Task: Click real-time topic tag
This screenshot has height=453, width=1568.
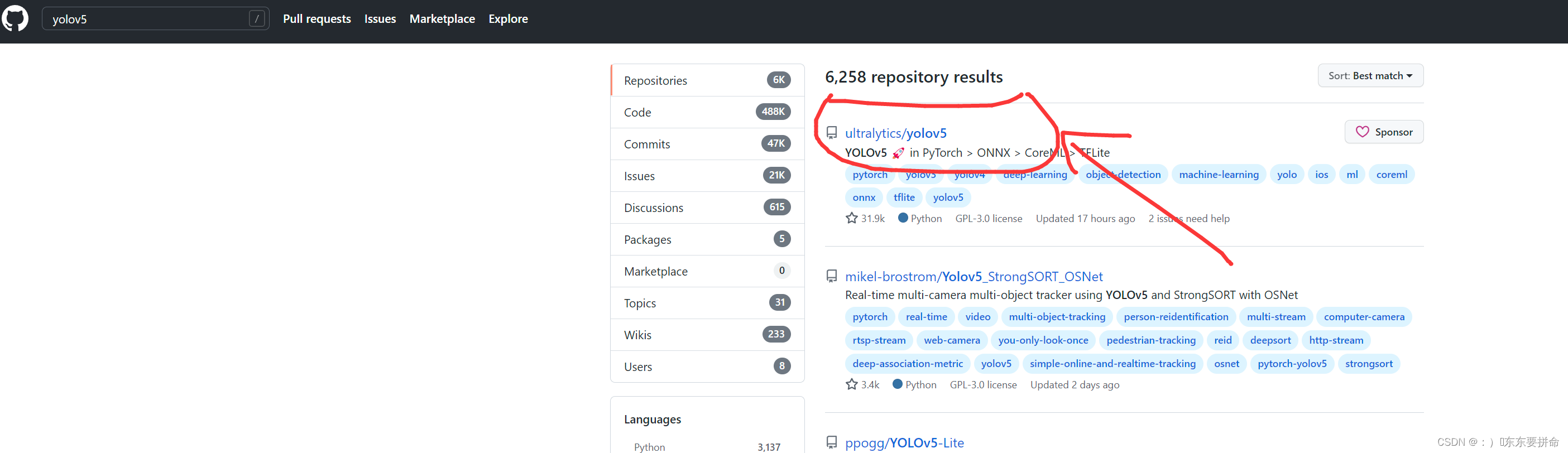Action: [926, 317]
